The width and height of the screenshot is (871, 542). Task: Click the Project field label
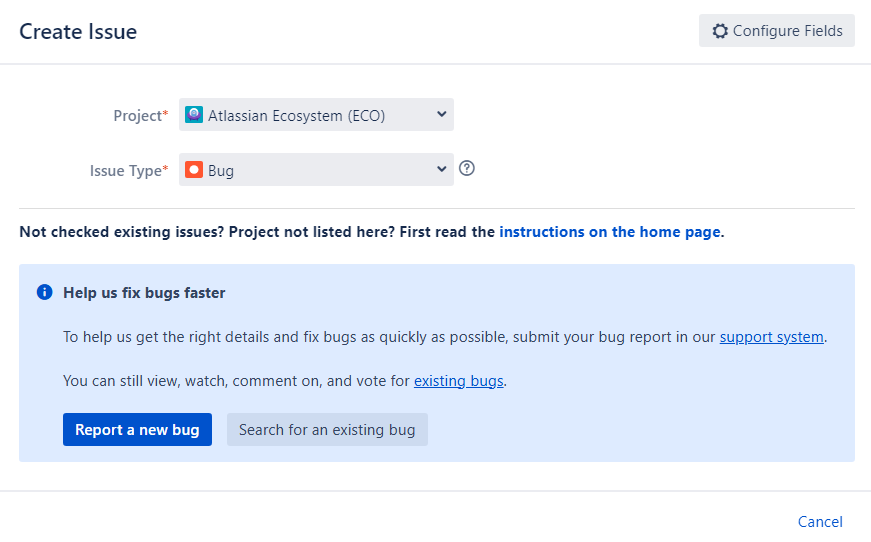[x=139, y=116]
